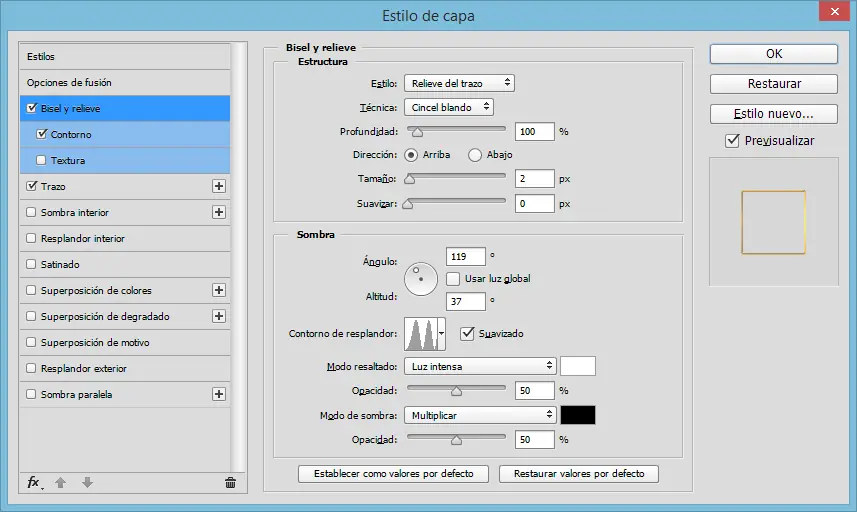This screenshot has height=512, width=857.
Task: Click the Tamaño slider handle
Action: click(409, 179)
